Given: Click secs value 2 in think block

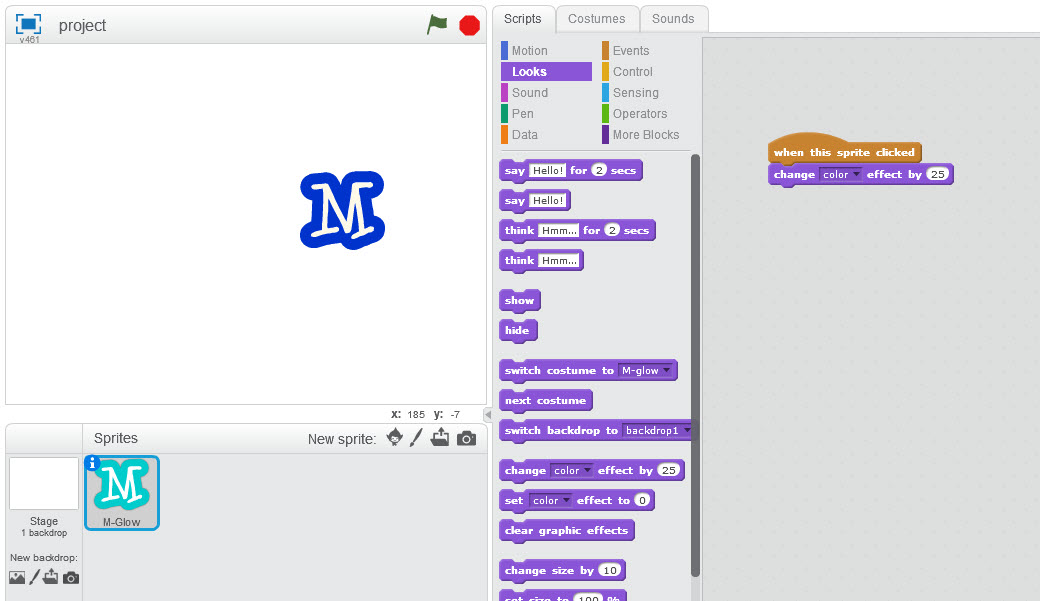Looking at the screenshot, I should click(x=612, y=230).
